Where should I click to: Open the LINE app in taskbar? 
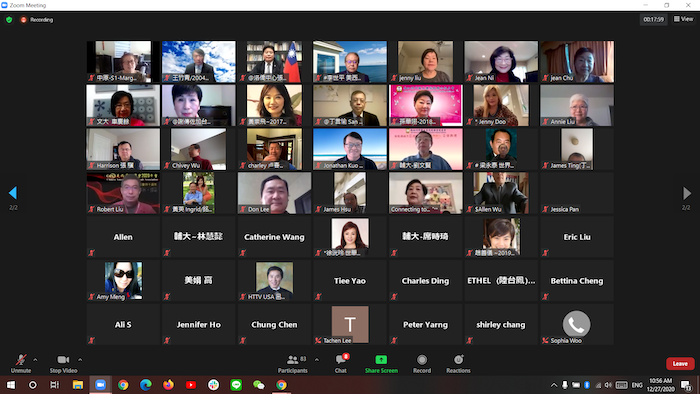pyautogui.click(x=236, y=385)
